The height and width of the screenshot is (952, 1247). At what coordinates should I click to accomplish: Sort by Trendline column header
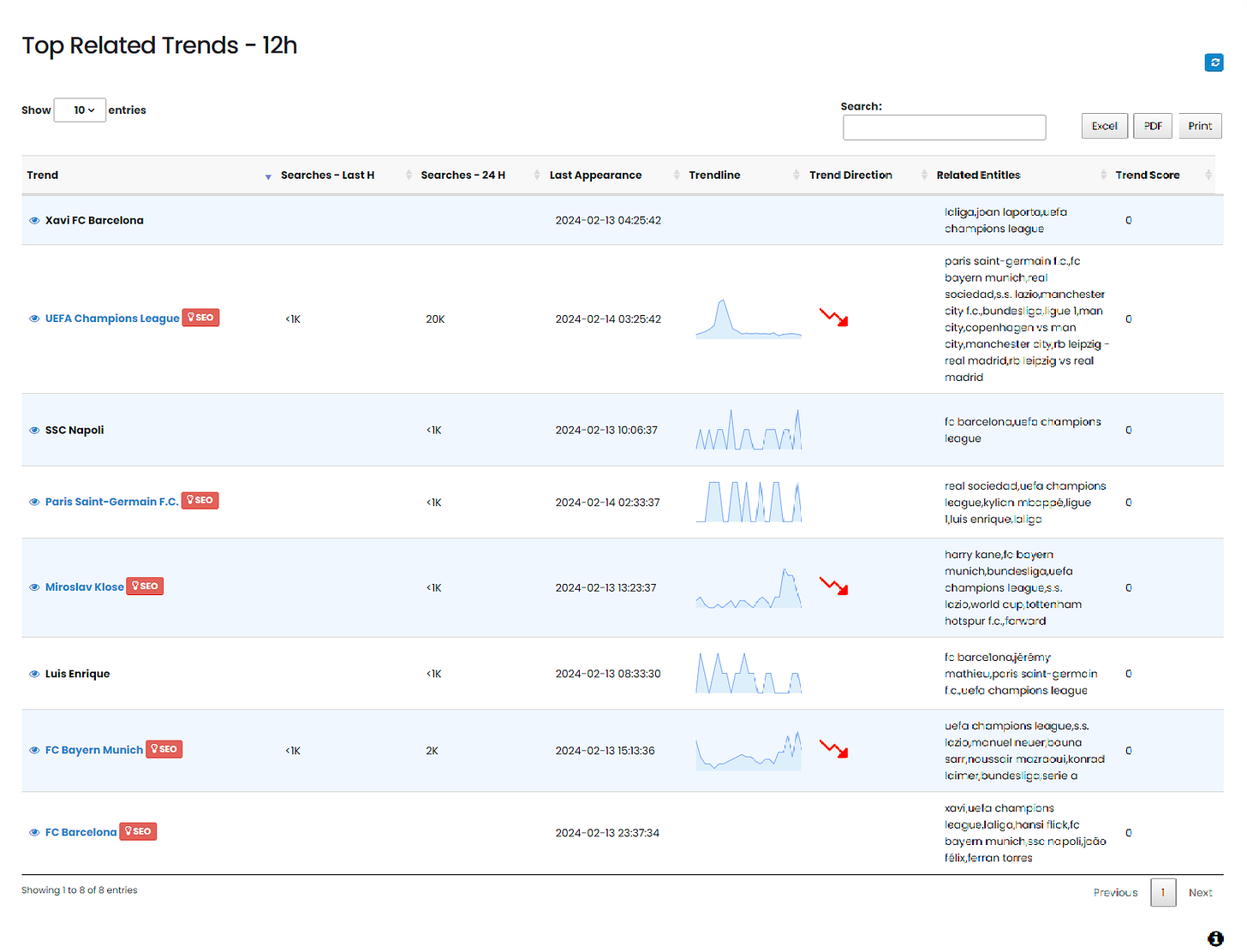point(743,176)
